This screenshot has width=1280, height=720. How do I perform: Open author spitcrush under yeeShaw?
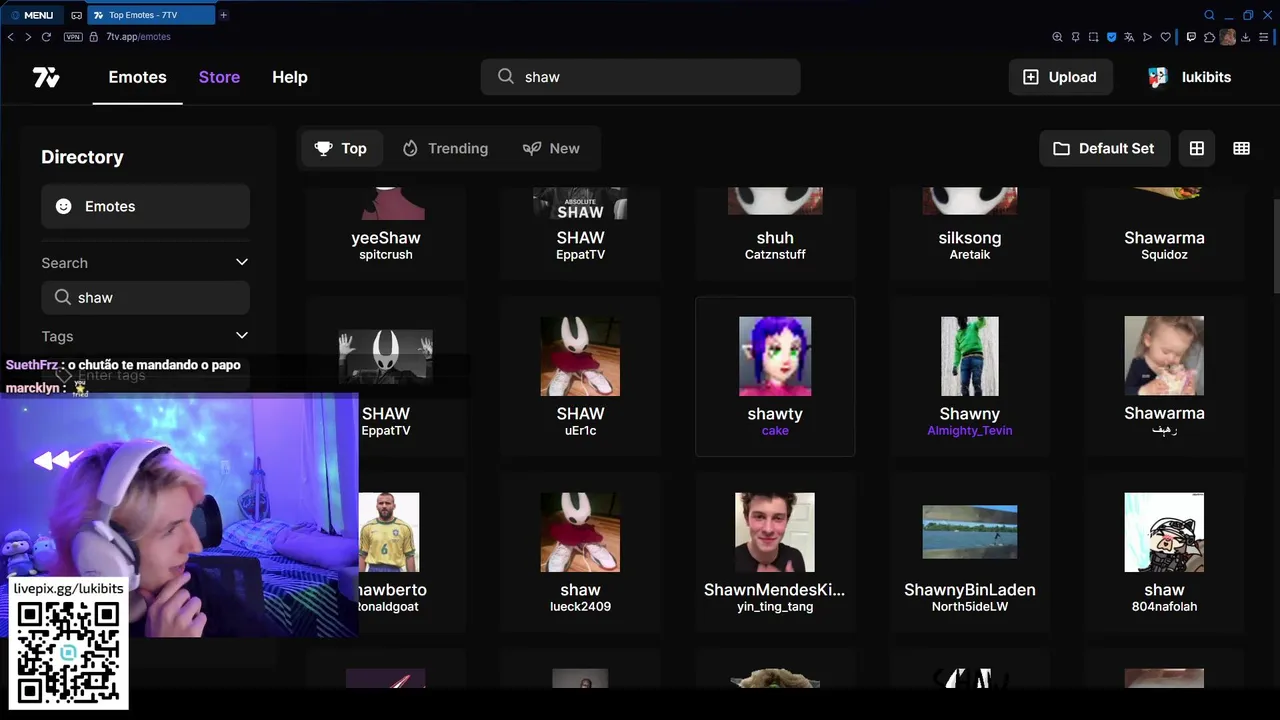(x=386, y=254)
